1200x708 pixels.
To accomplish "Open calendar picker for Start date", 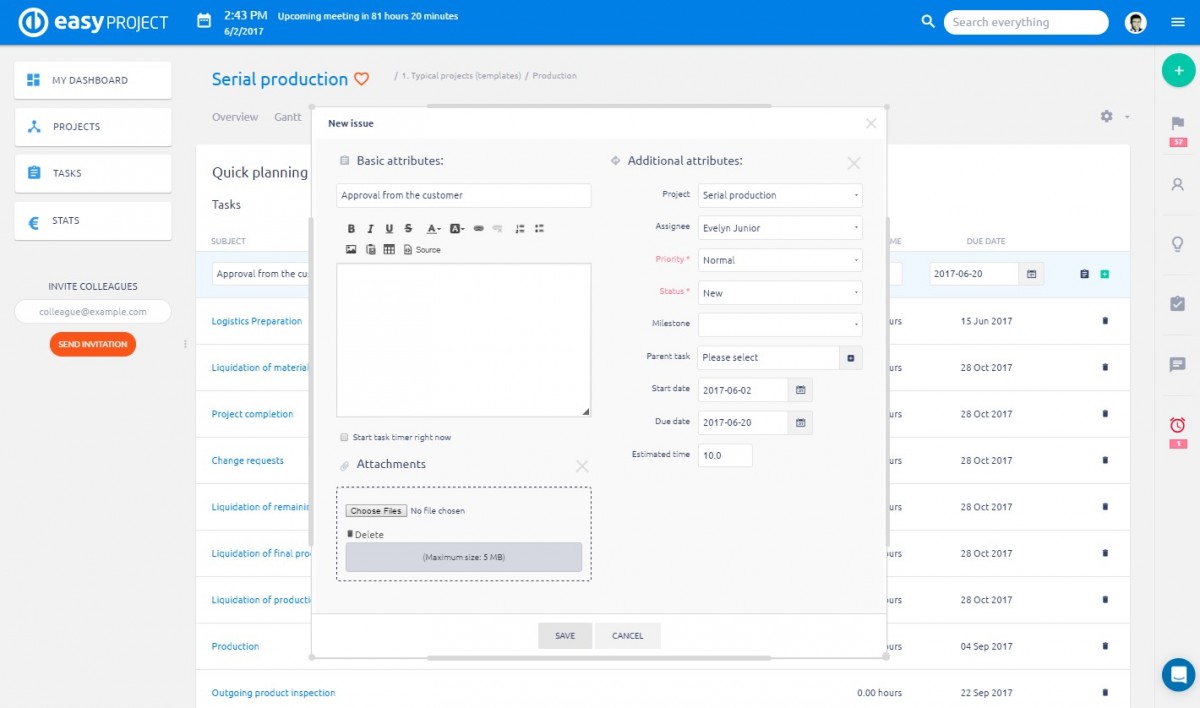I will click(800, 390).
